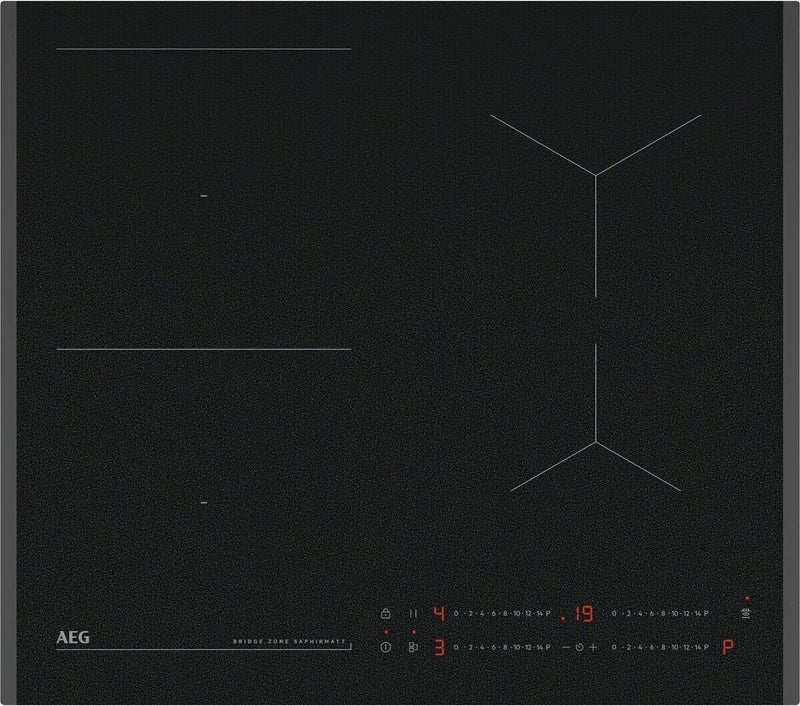This screenshot has width=800, height=706.
Task: Tap the pause symbol next to the lock
Action: pyautogui.click(x=411, y=613)
